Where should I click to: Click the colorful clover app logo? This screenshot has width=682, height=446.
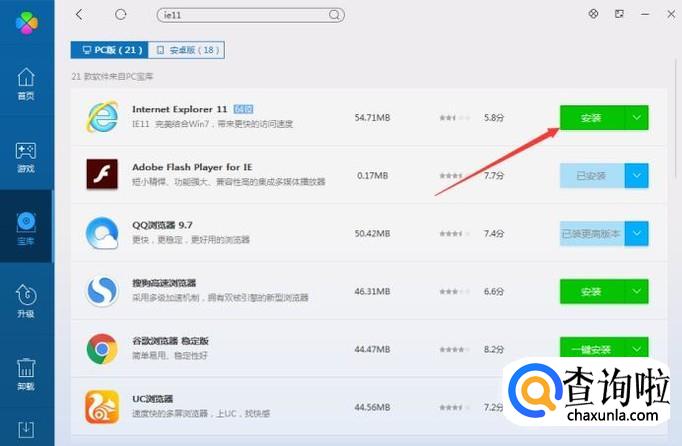[27, 23]
